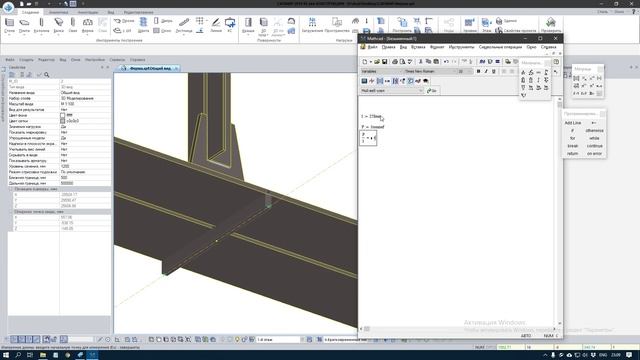Click the grid color swatch c0c0c0
The height and width of the screenshot is (360, 640).
[62, 121]
